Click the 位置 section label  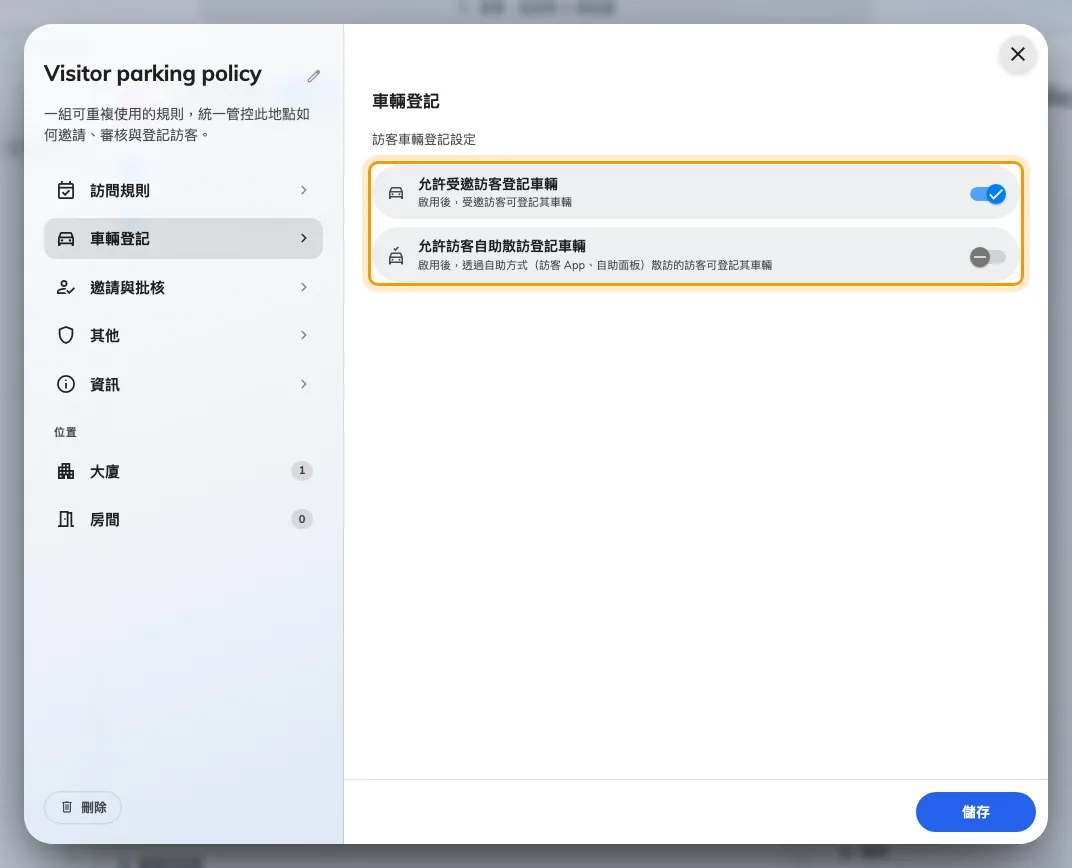(66, 432)
